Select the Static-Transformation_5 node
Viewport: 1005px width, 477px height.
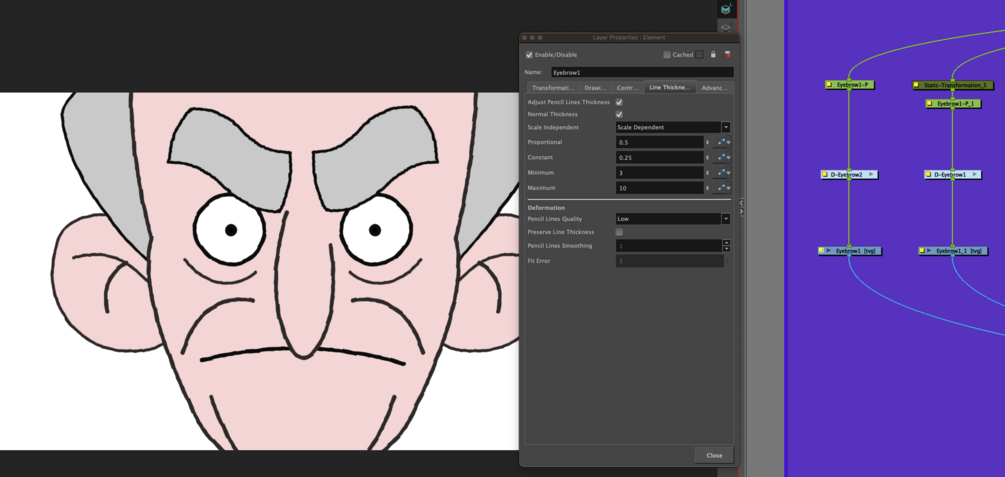(x=953, y=85)
